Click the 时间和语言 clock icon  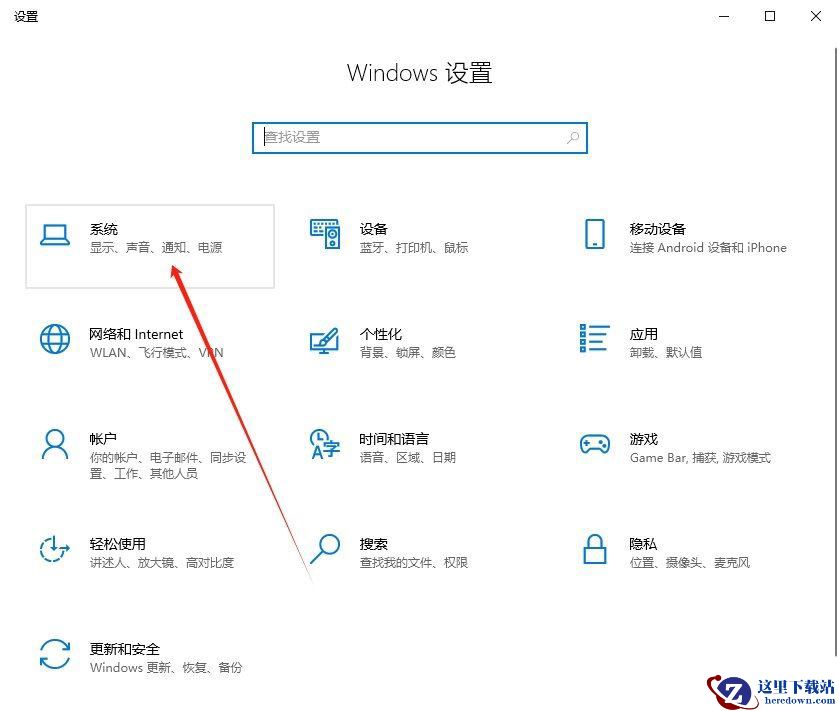(x=325, y=444)
